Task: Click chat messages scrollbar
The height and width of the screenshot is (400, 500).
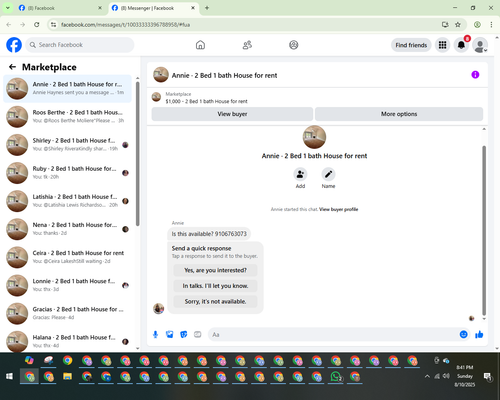Action: (x=484, y=230)
